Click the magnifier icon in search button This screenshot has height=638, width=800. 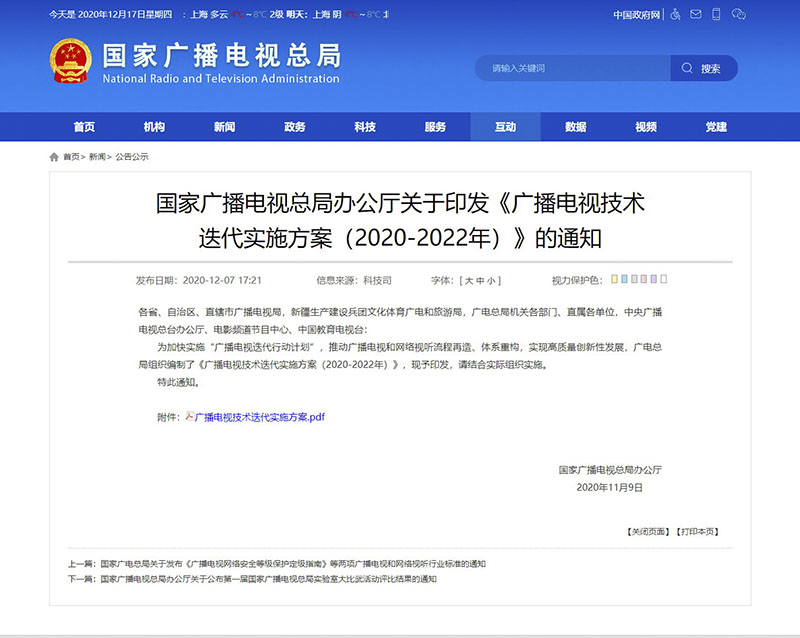pos(687,68)
